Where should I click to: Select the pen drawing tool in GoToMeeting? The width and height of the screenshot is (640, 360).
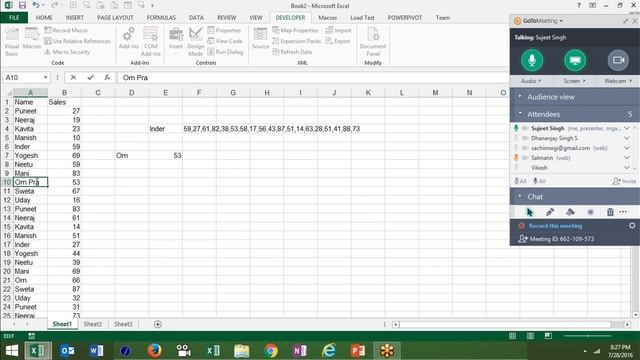point(550,212)
